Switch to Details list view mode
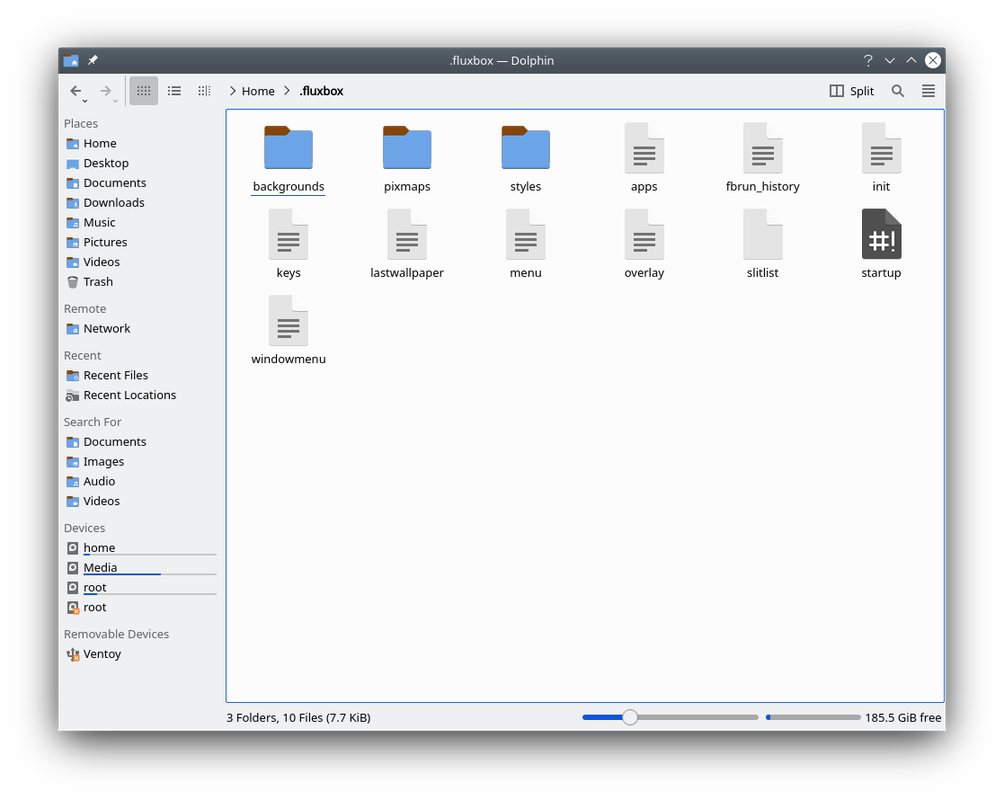This screenshot has height=800, width=1004. tap(174, 91)
